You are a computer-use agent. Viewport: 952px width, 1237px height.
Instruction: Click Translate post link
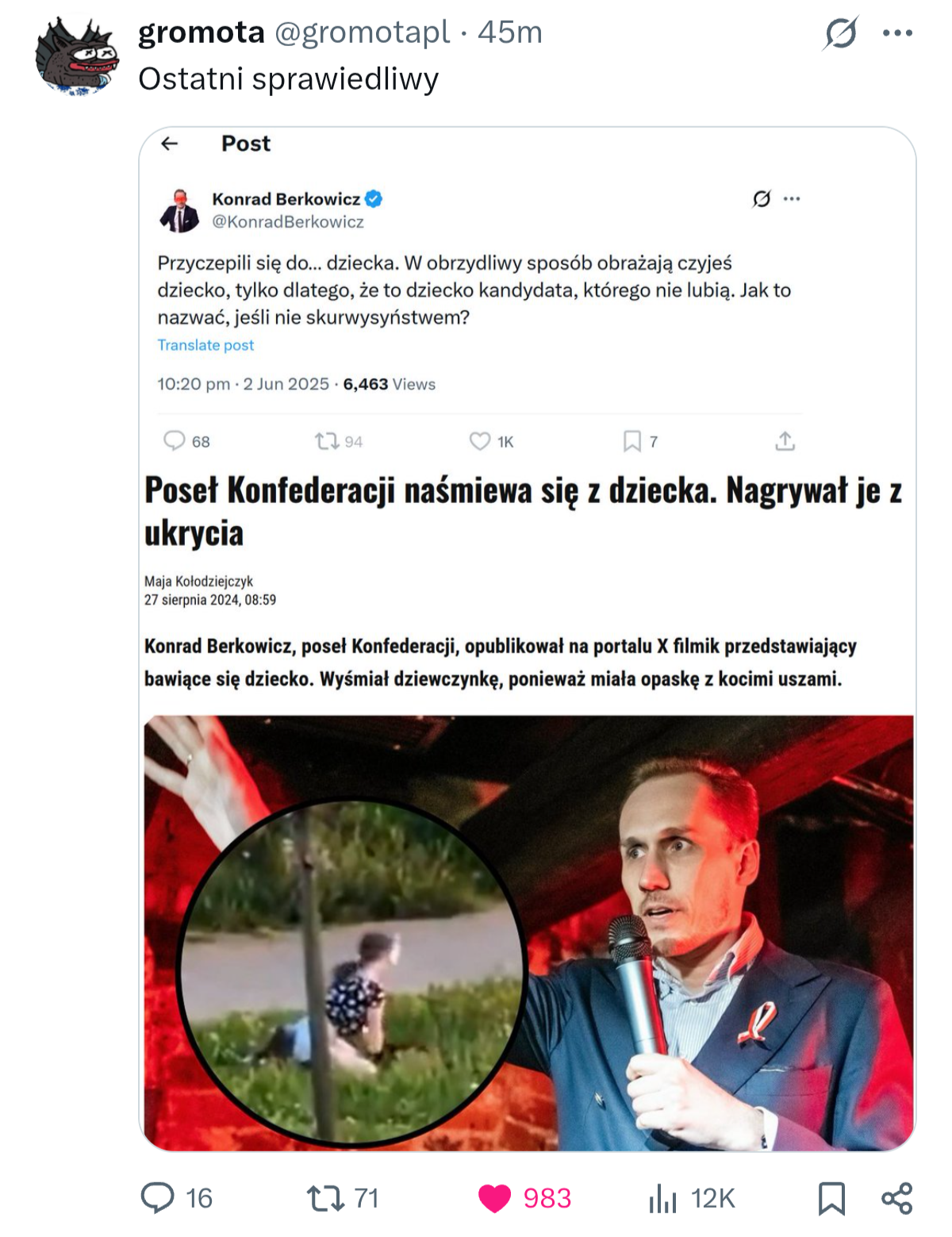(x=205, y=345)
